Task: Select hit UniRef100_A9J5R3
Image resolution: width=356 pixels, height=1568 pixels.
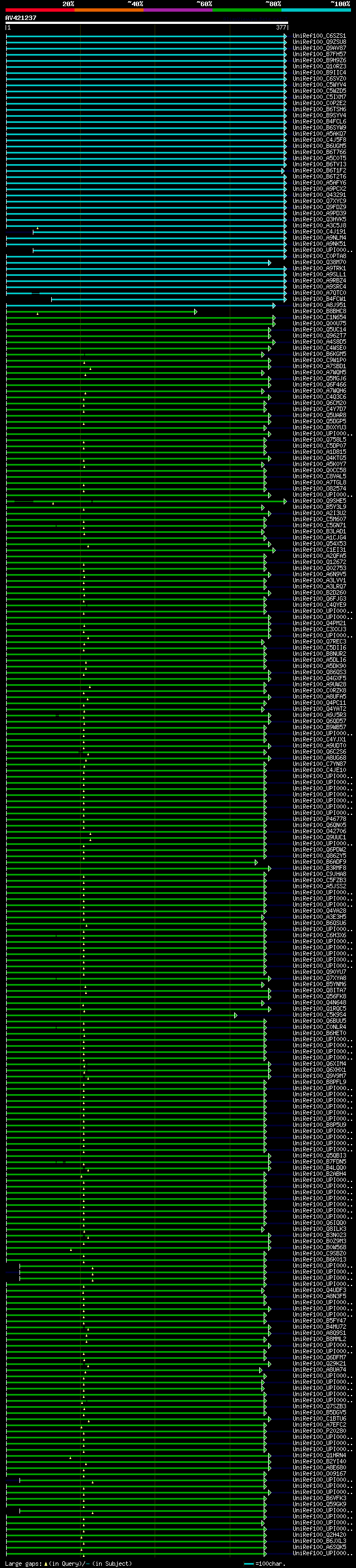Action: [319, 715]
